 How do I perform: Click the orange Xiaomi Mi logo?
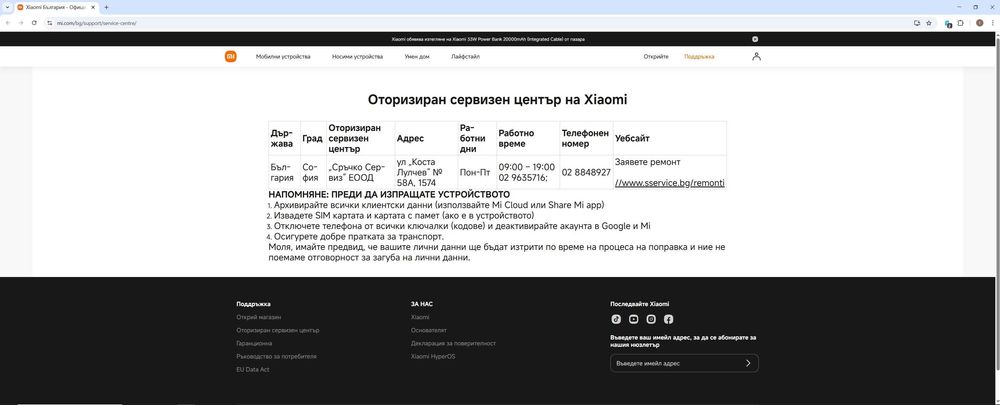(x=230, y=56)
